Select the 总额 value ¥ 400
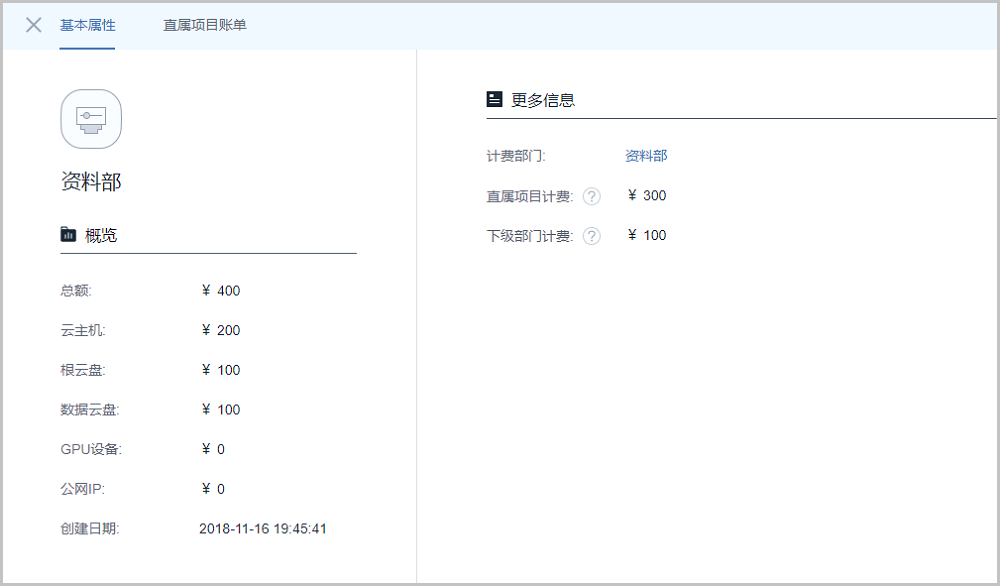The width and height of the screenshot is (1000, 586). (x=221, y=291)
